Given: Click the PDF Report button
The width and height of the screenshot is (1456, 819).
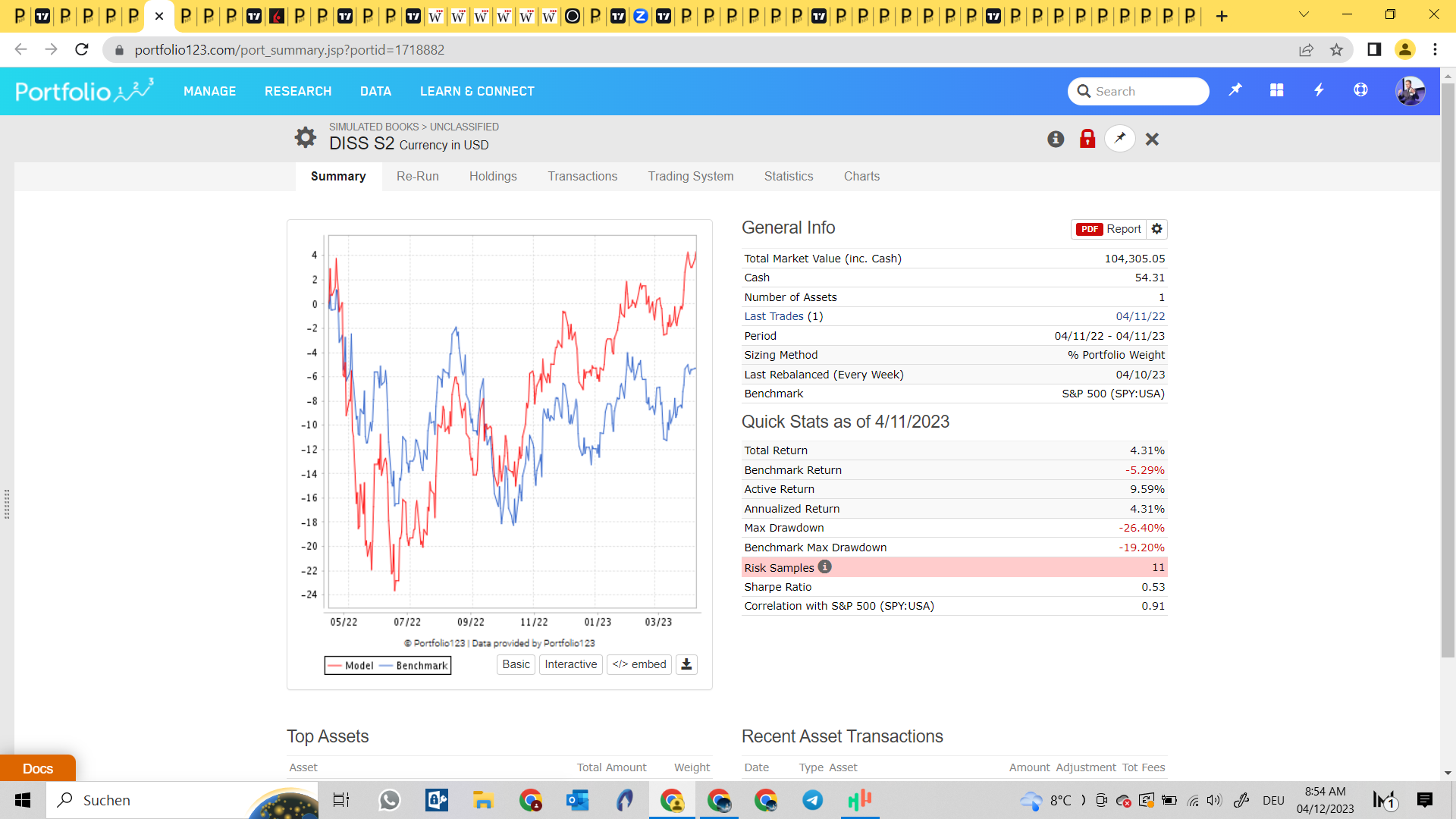Looking at the screenshot, I should click(x=1109, y=229).
